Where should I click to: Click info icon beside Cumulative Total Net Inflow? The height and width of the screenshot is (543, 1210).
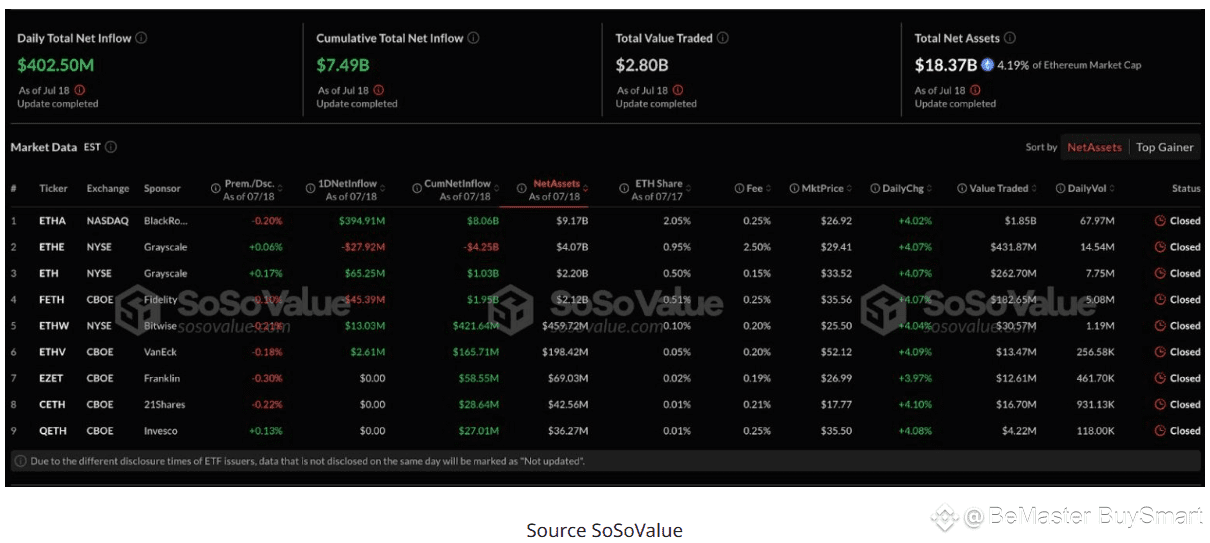pyautogui.click(x=473, y=38)
